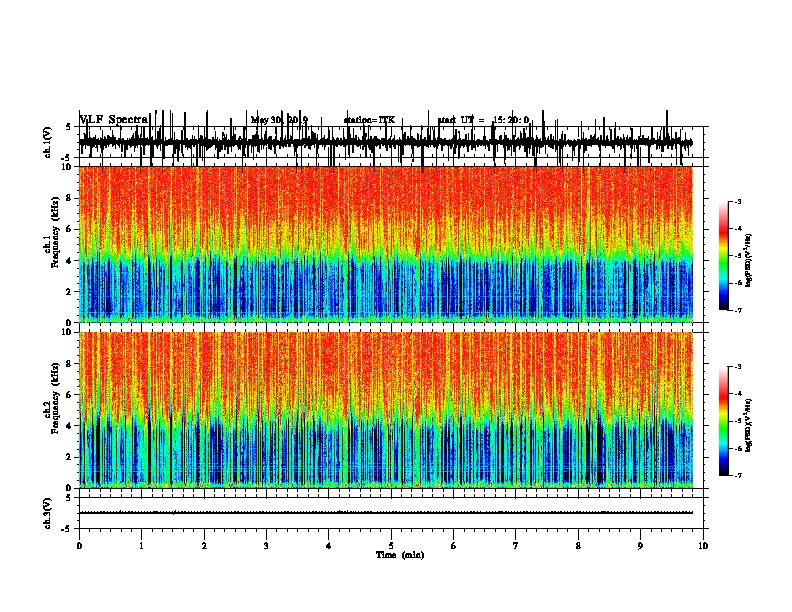Image resolution: width=792 pixels, height=612 pixels.
Task: Click the "-3" label atop ch.1 color bar
Action: [738, 201]
